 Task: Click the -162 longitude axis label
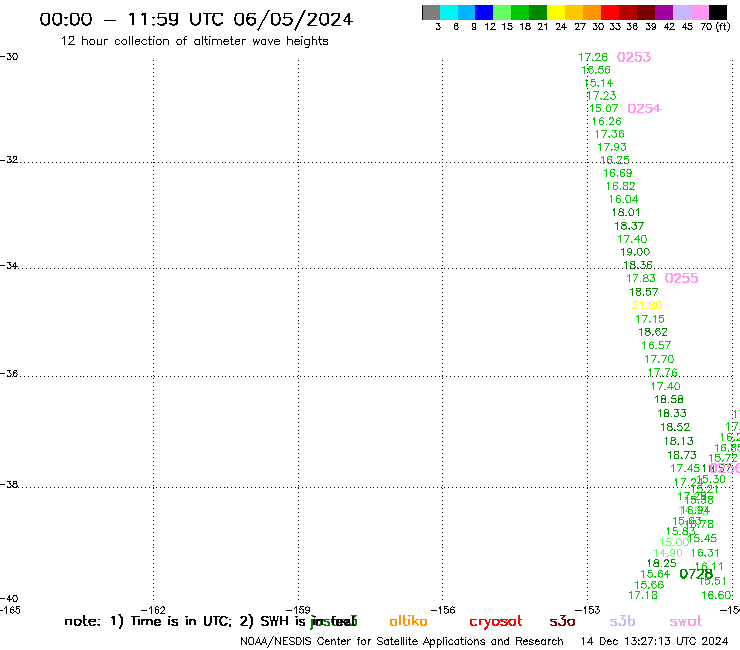153,610
